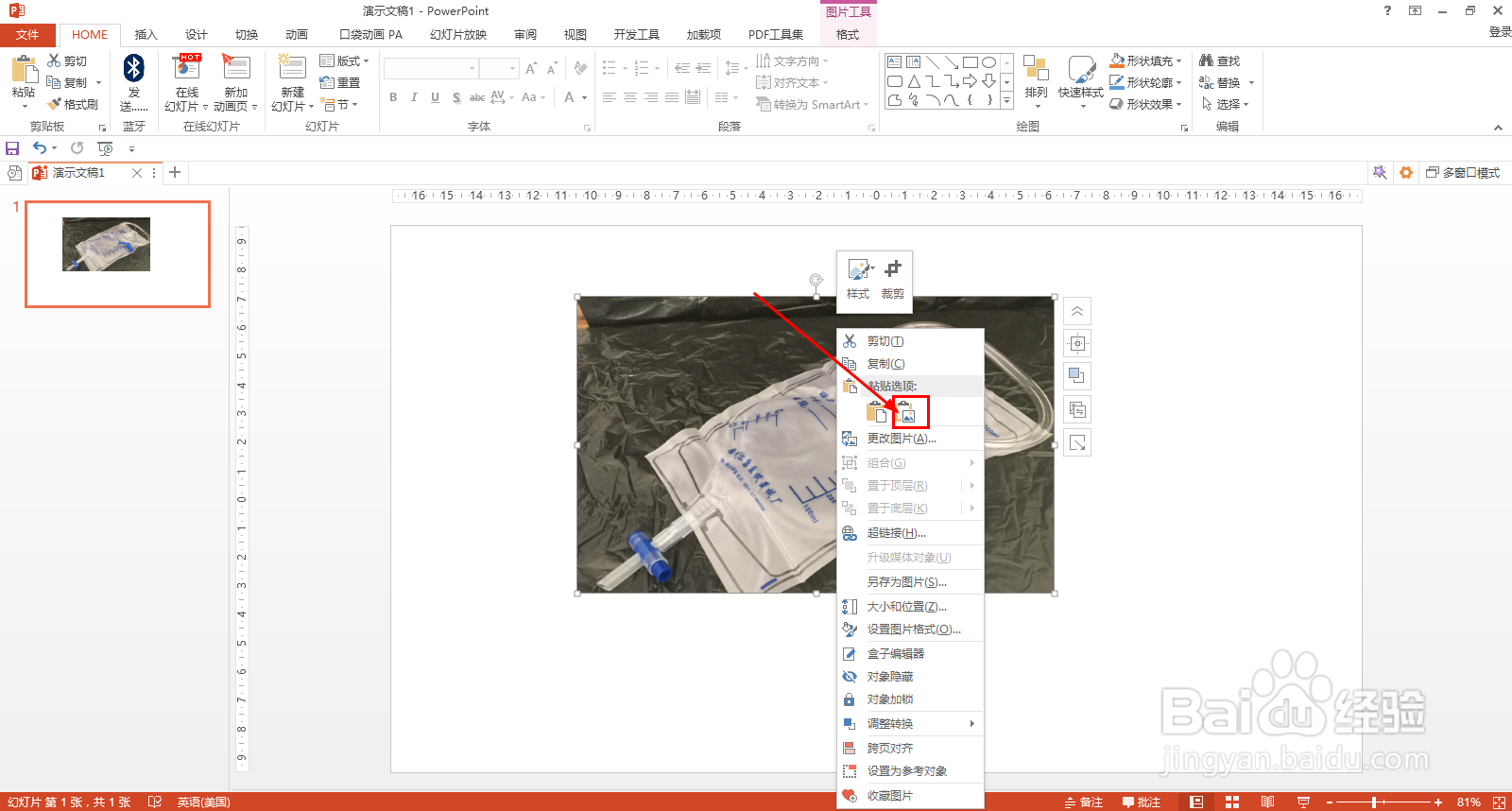The height and width of the screenshot is (811, 1512).
Task: Expand the adjust and convert submenu
Action: coord(910,724)
